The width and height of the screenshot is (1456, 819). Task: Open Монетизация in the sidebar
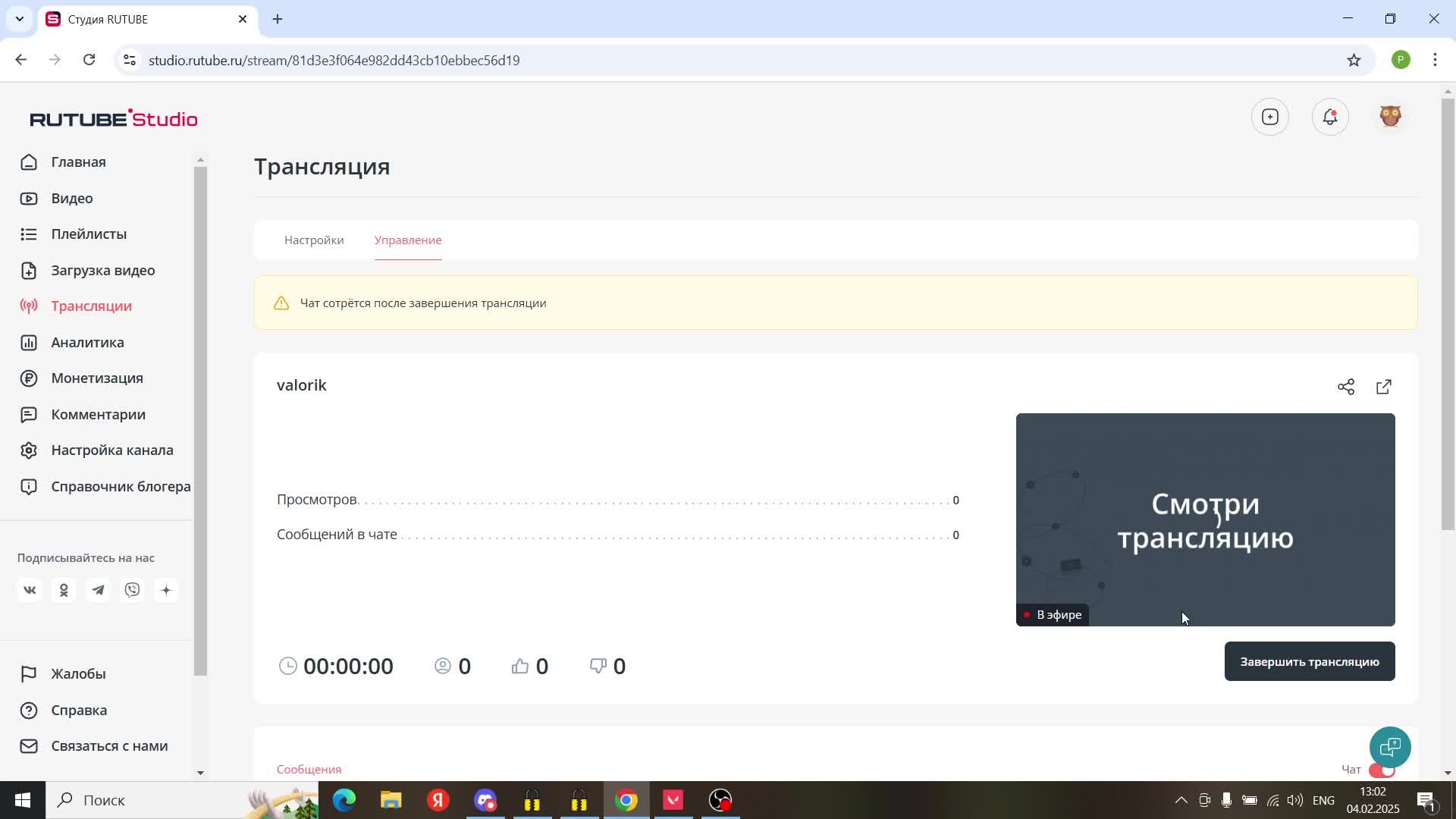97,378
